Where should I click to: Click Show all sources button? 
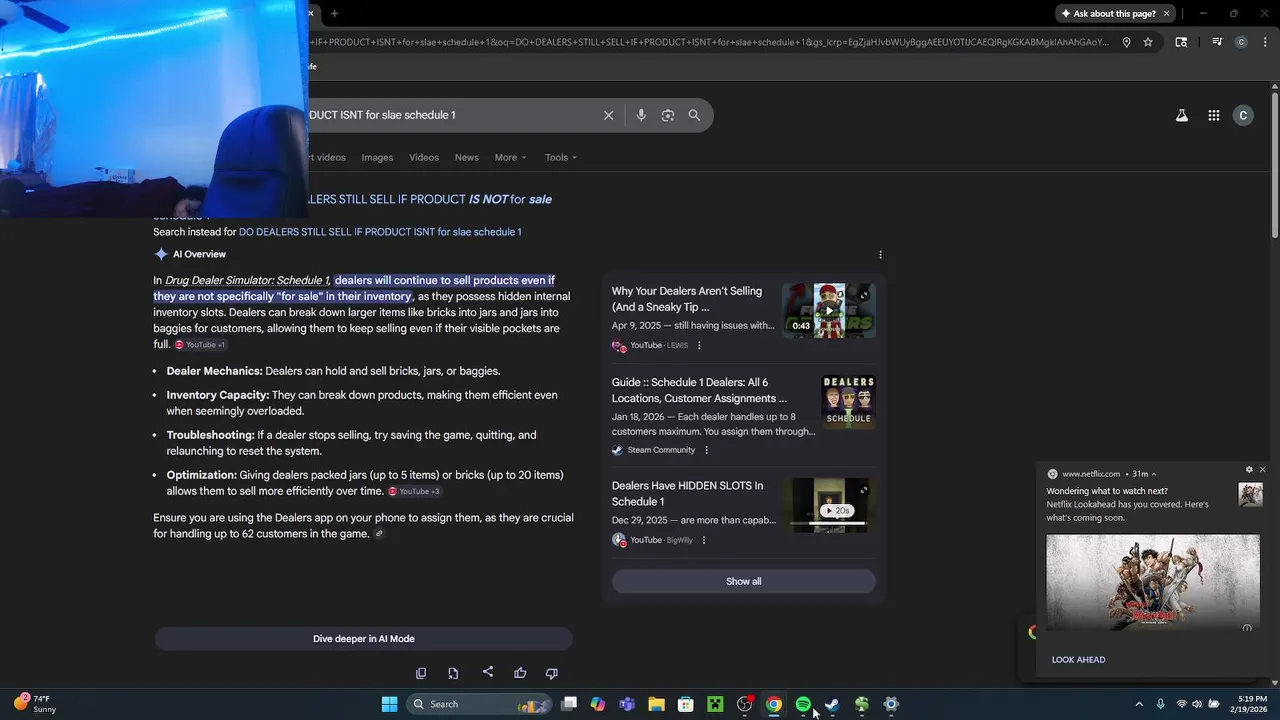743,581
